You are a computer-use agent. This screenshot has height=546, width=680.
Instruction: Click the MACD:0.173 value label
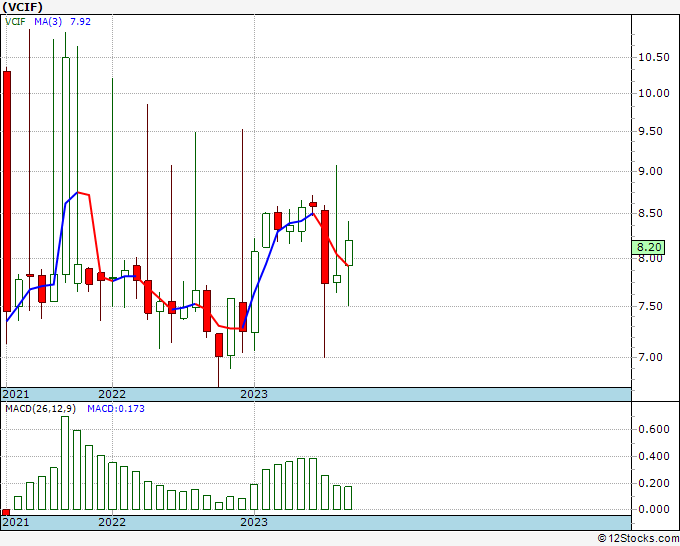pyautogui.click(x=116, y=409)
